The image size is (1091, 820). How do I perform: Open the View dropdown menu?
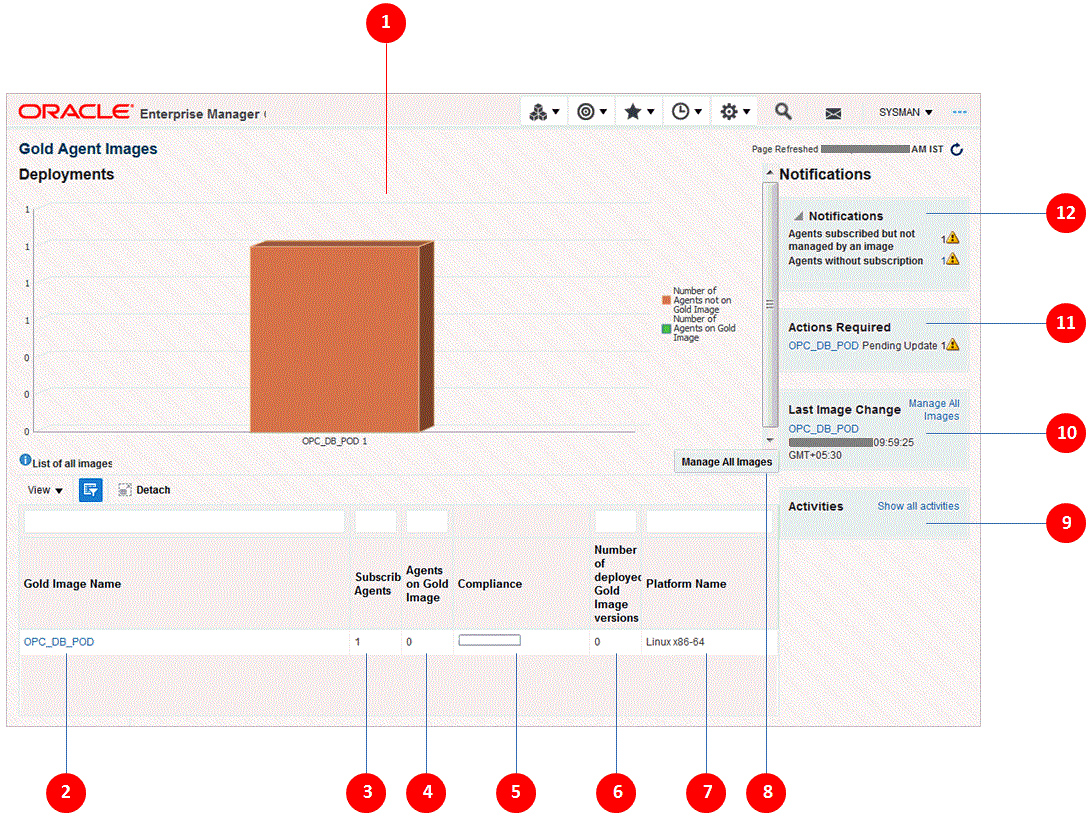[45, 491]
